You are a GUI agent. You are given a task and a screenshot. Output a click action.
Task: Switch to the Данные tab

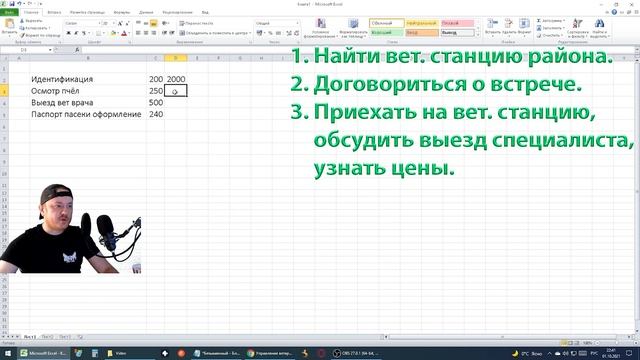tap(146, 12)
